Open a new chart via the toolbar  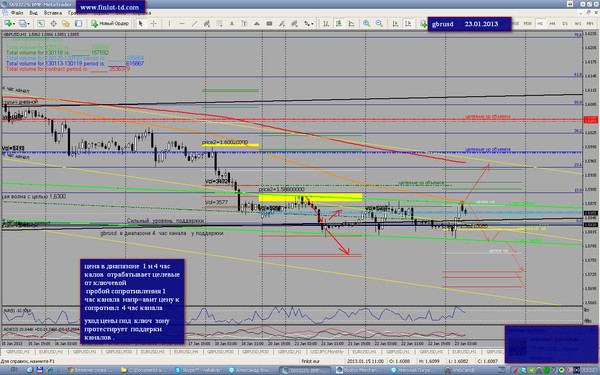(x=8, y=24)
